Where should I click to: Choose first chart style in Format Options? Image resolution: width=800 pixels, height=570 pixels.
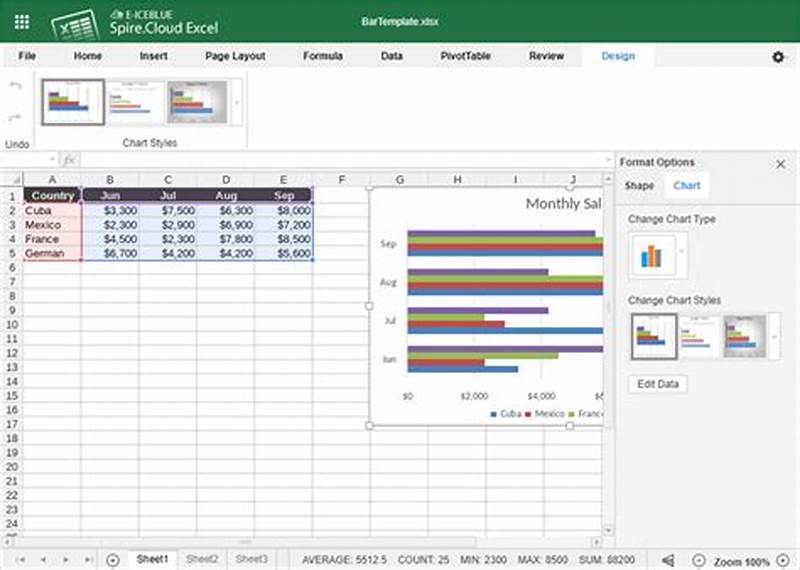[x=654, y=337]
